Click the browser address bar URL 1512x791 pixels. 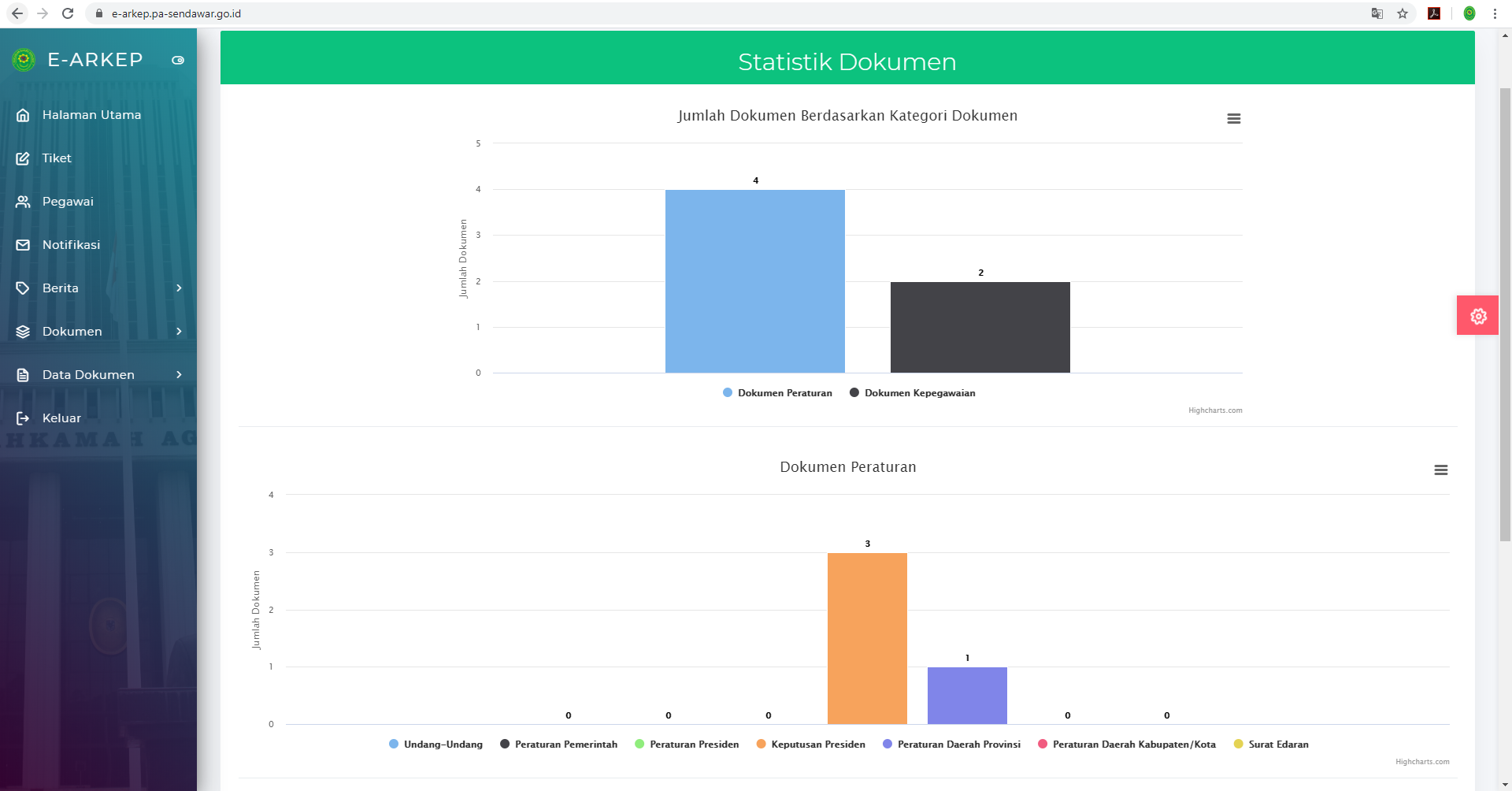pyautogui.click(x=176, y=13)
